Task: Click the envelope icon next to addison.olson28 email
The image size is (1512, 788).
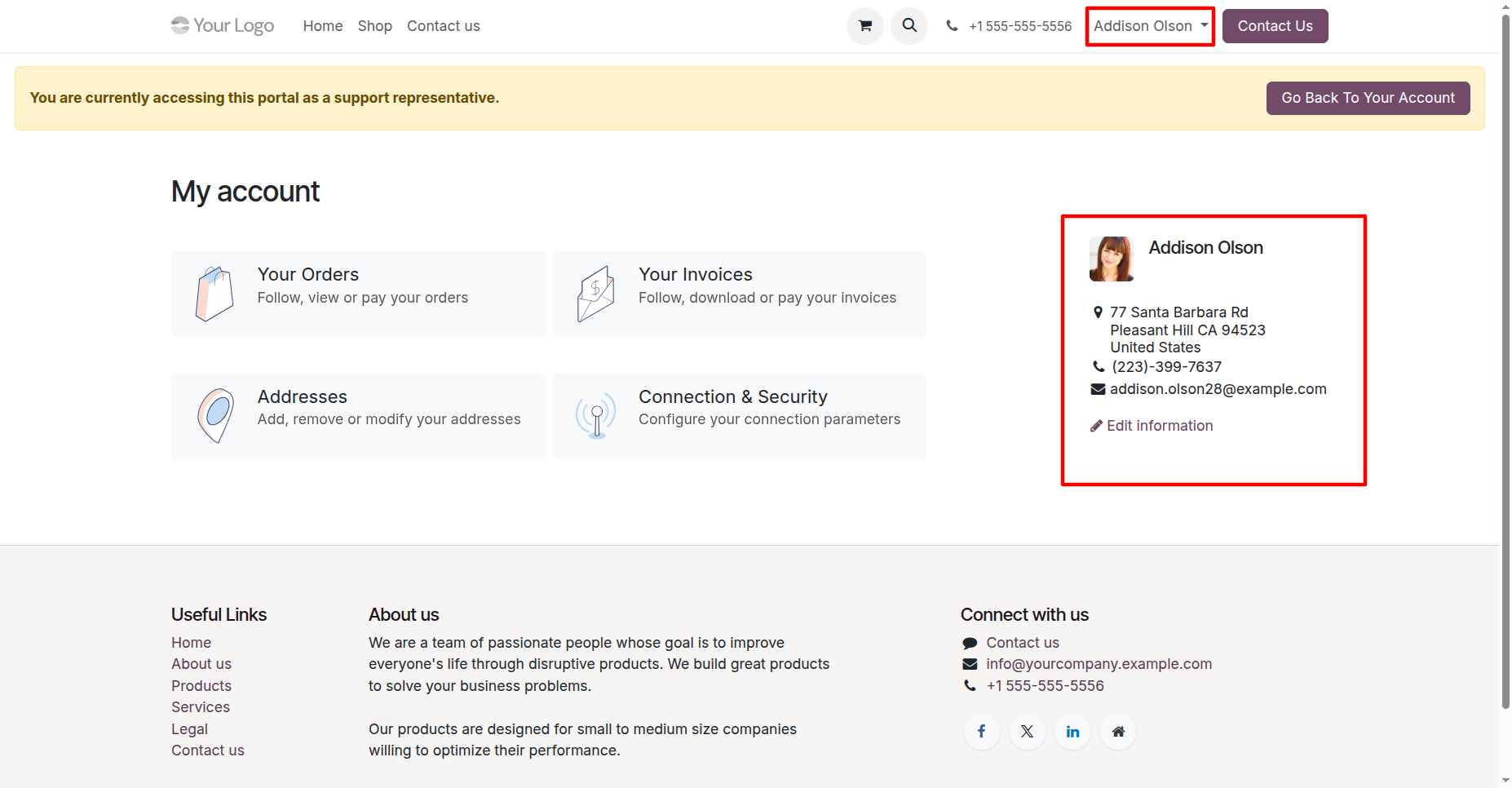Action: coord(1099,390)
